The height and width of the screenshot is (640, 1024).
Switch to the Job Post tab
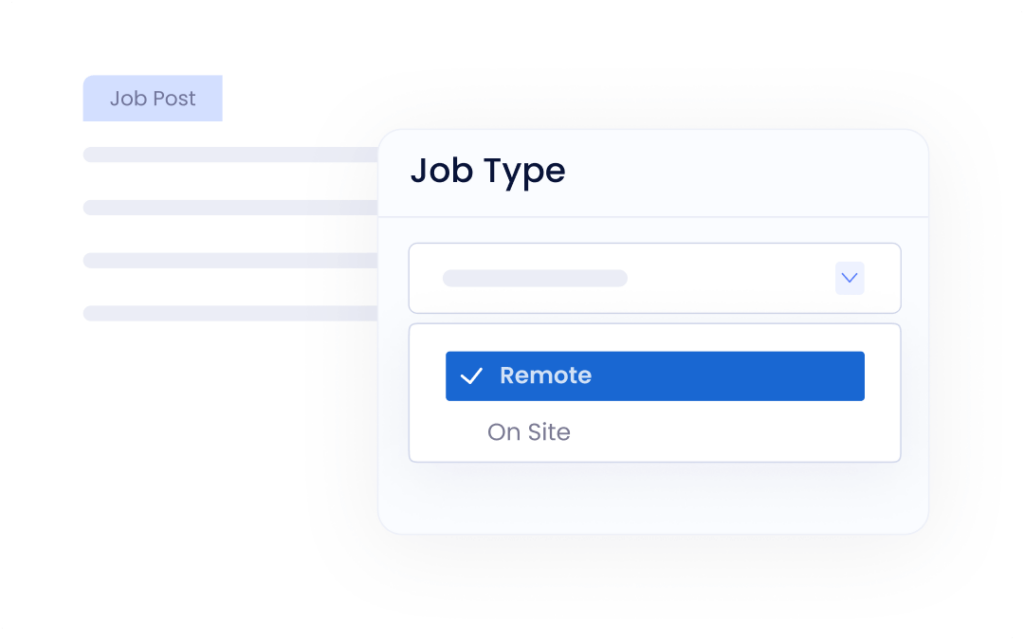click(152, 99)
